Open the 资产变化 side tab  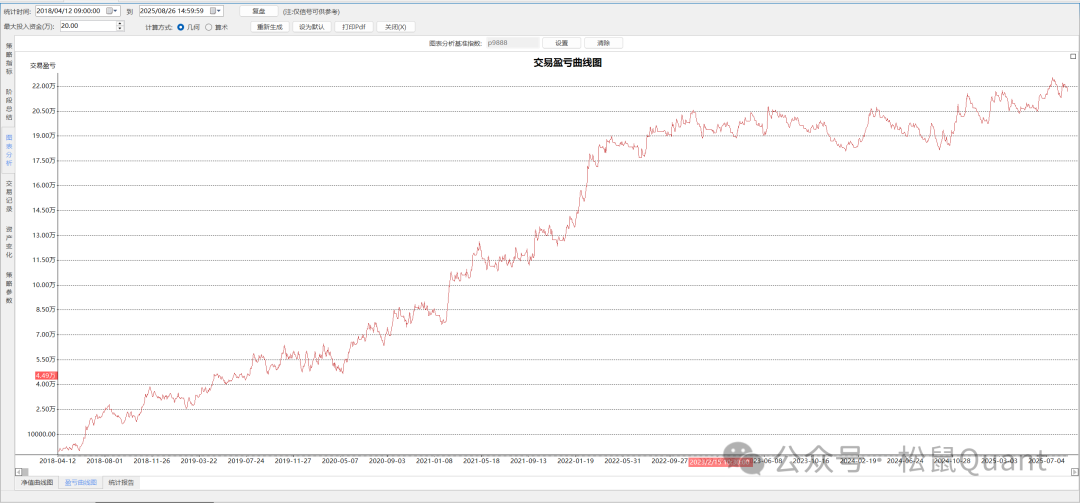pyautogui.click(x=9, y=240)
